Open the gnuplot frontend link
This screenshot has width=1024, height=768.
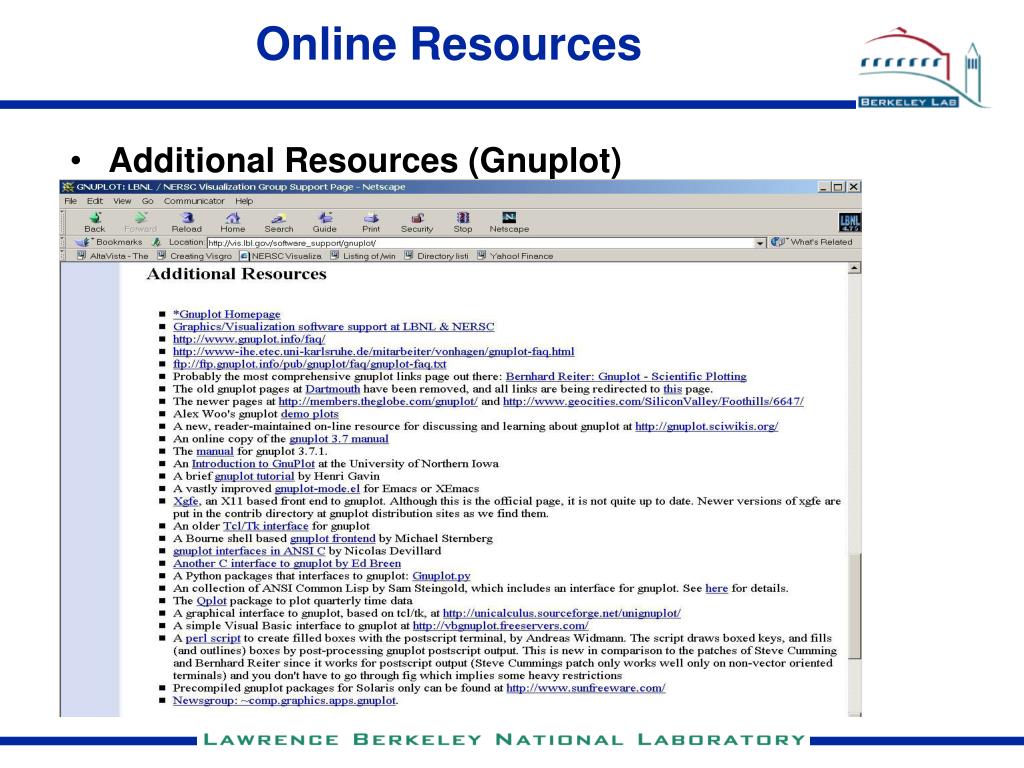[x=333, y=538]
